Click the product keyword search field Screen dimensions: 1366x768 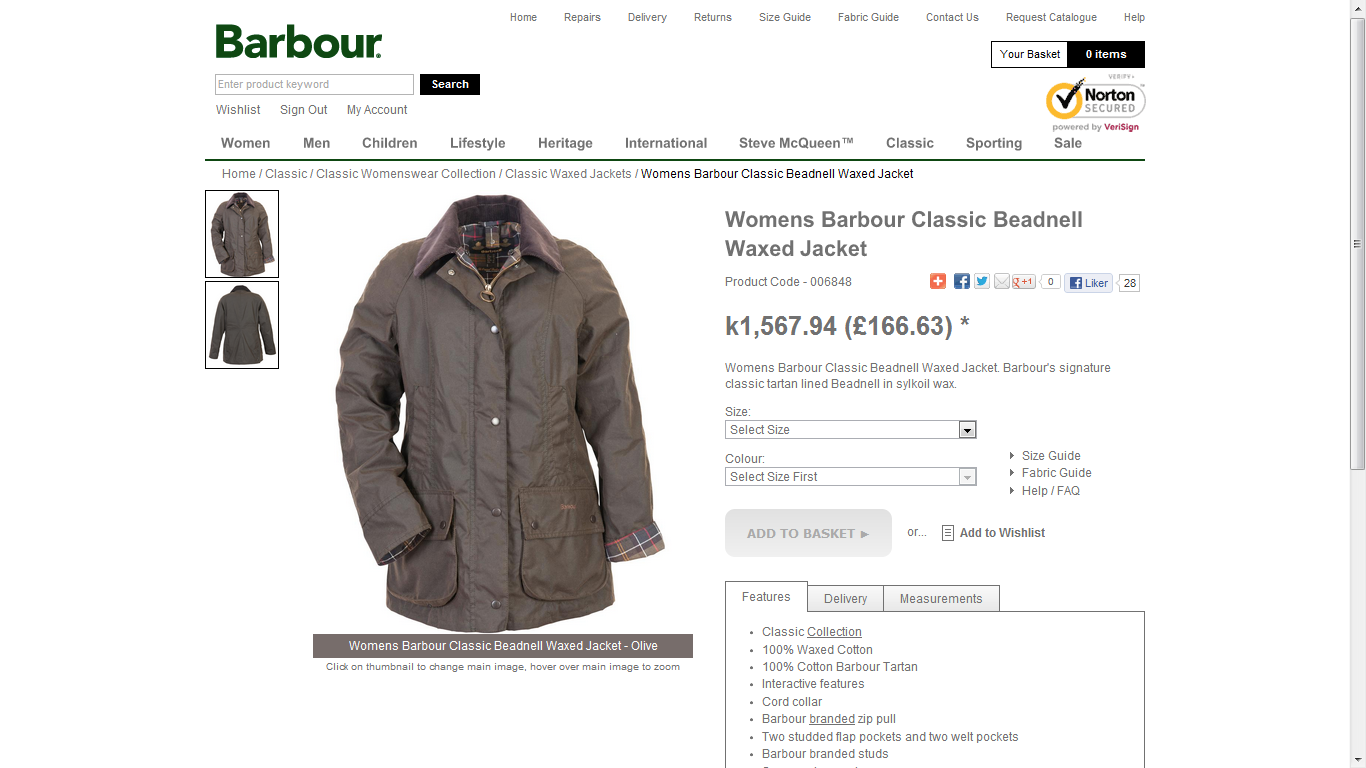click(314, 84)
